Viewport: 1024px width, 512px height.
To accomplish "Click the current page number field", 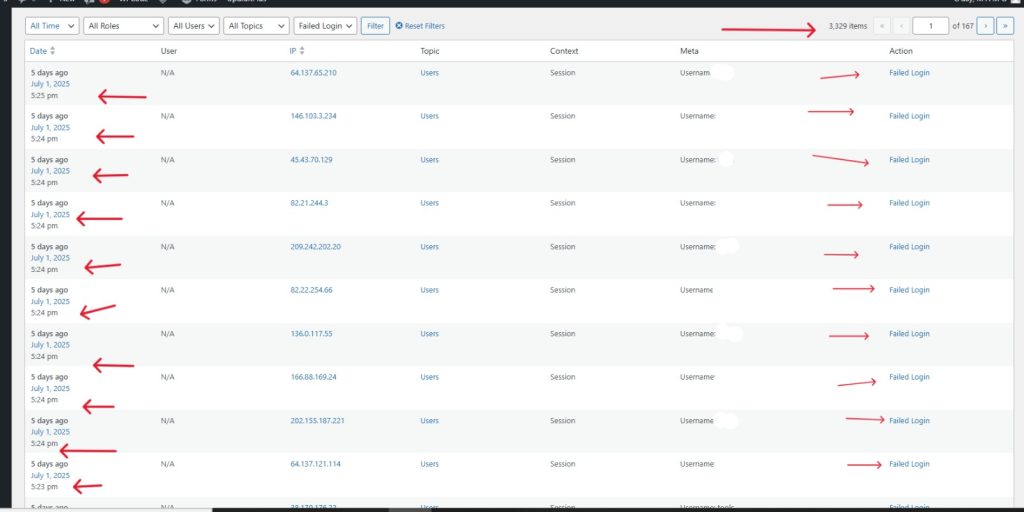I will 930,26.
